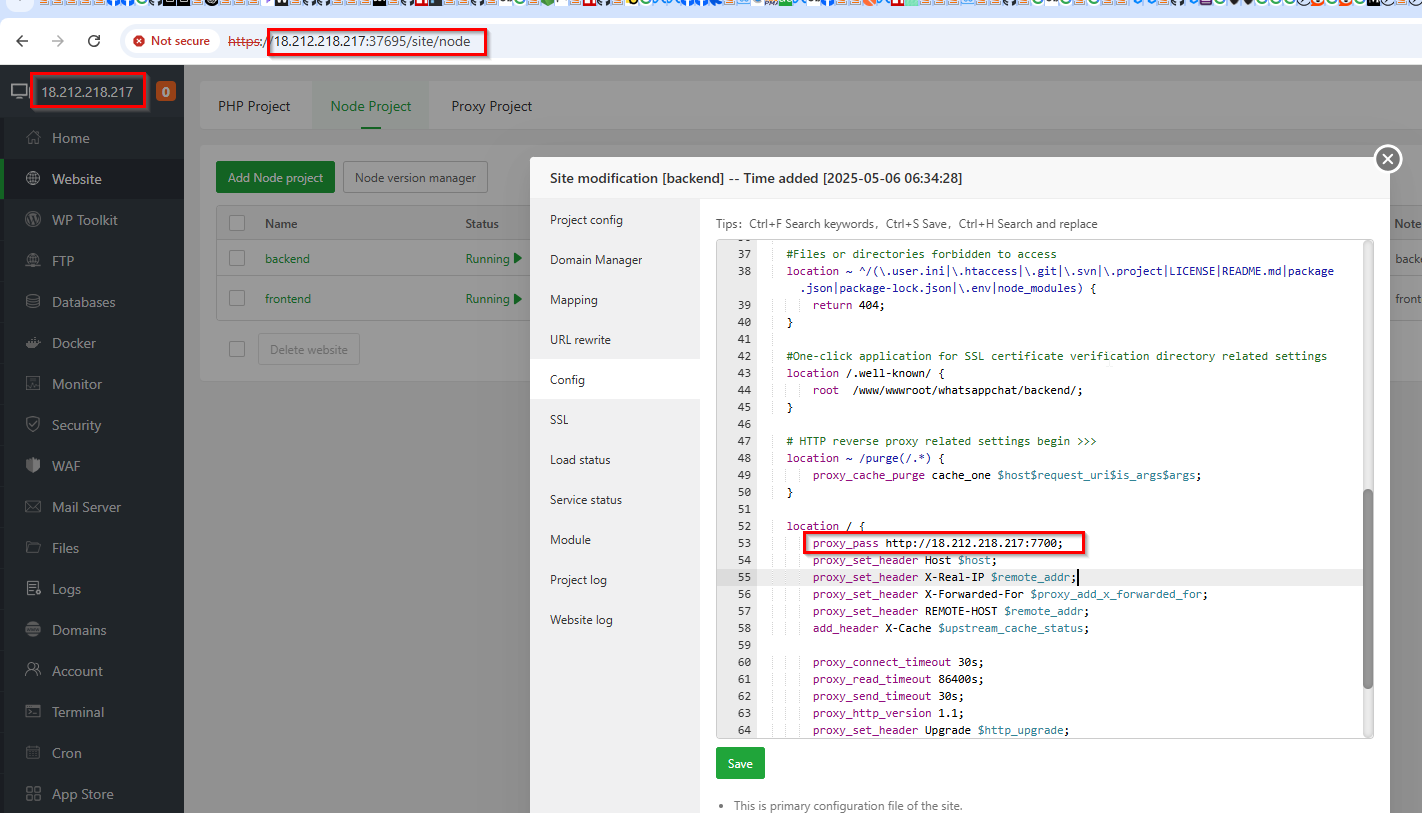Toggle the select-all checkbox in table header

coord(237,223)
